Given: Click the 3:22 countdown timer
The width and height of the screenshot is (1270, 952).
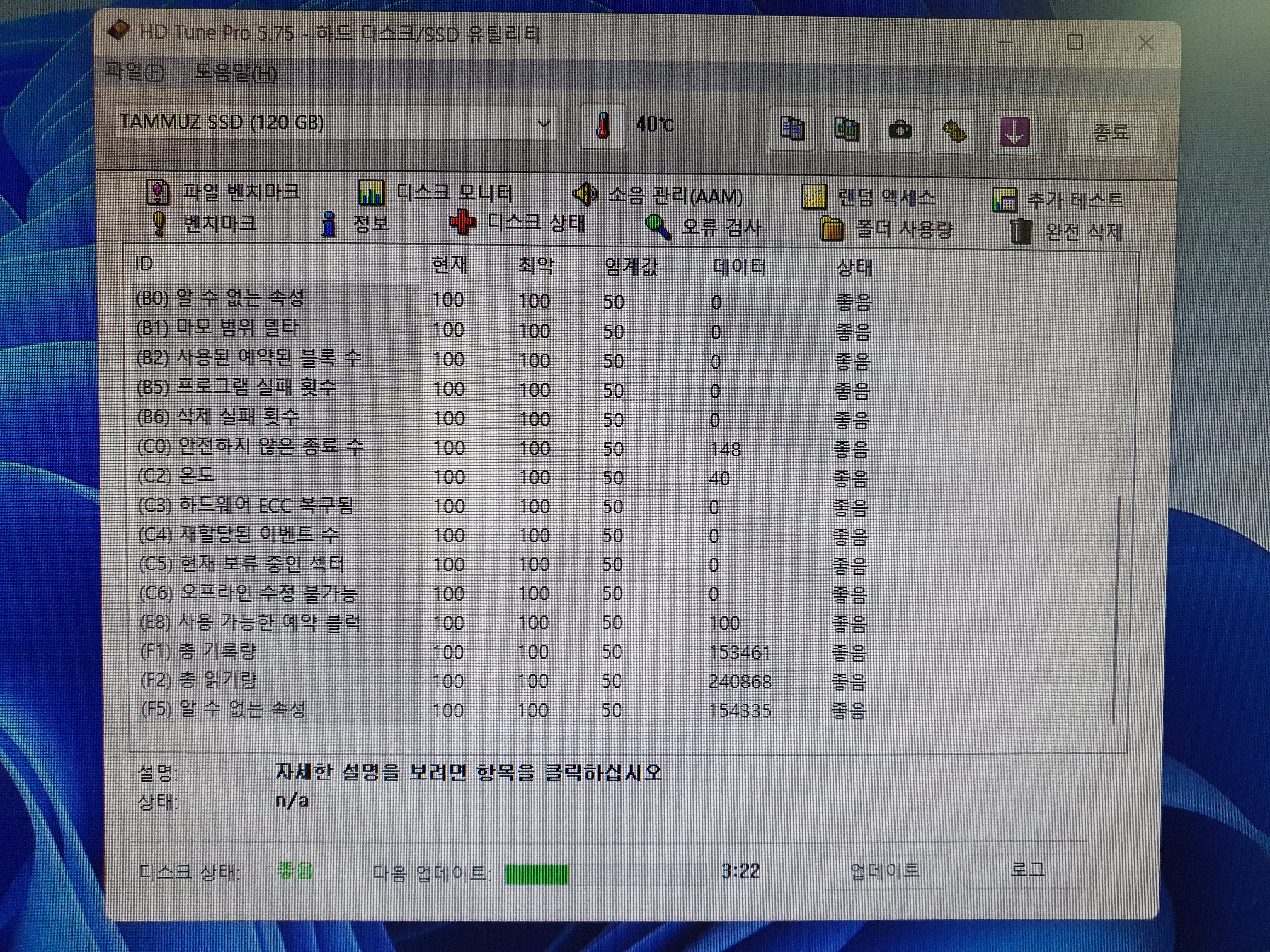Looking at the screenshot, I should (x=740, y=872).
